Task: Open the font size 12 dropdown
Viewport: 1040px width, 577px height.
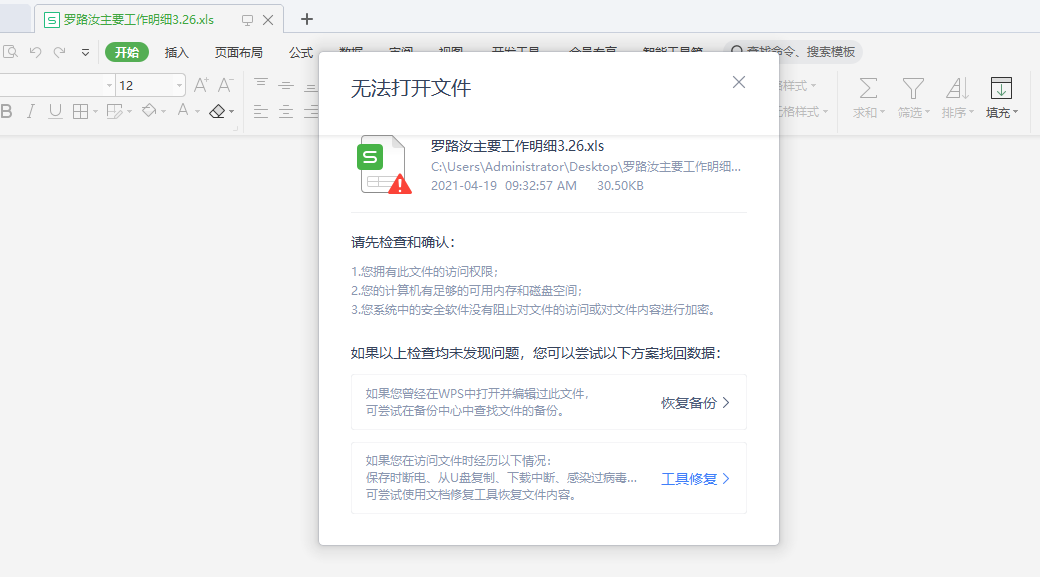Action: 179,86
